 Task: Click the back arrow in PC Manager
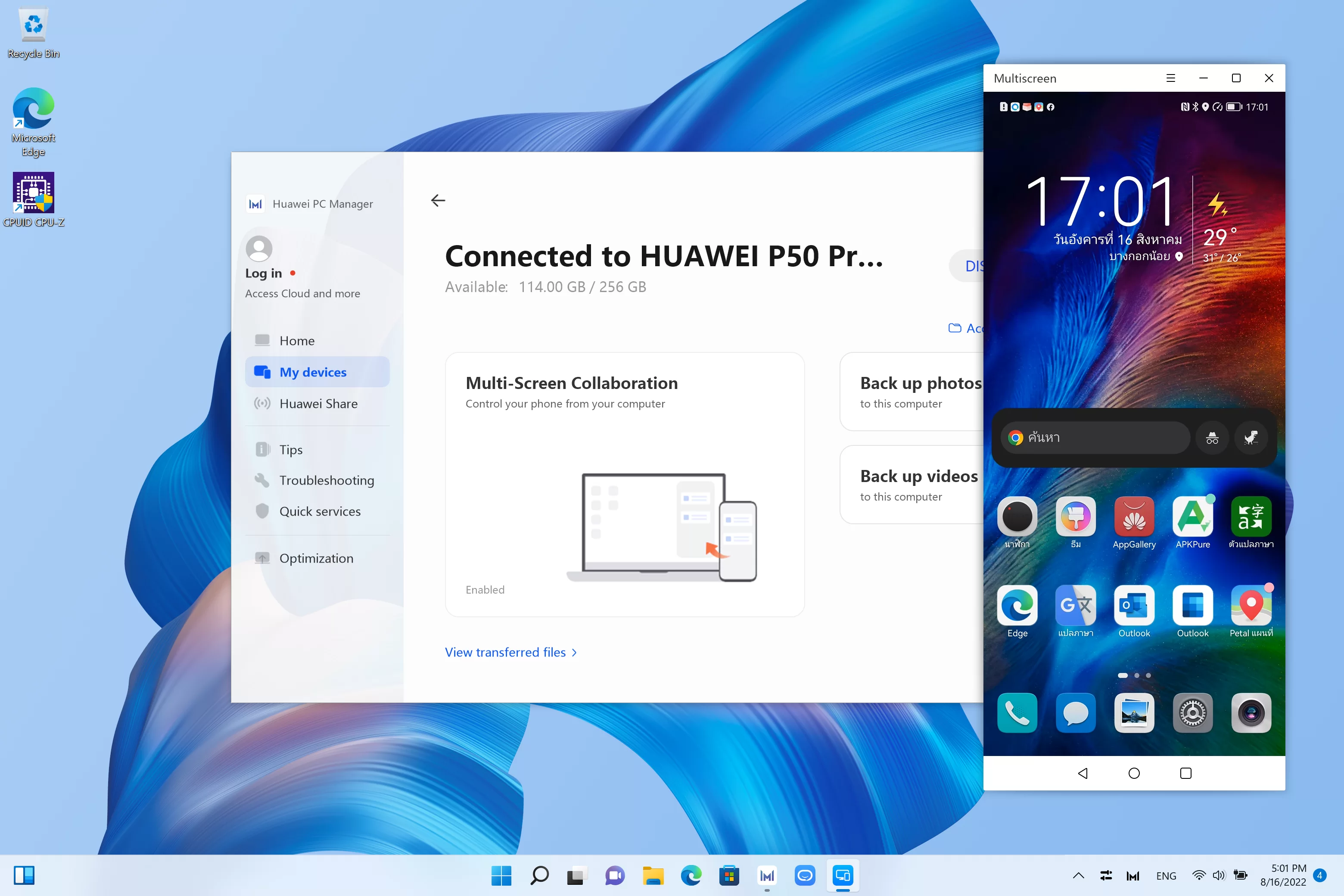coord(438,200)
